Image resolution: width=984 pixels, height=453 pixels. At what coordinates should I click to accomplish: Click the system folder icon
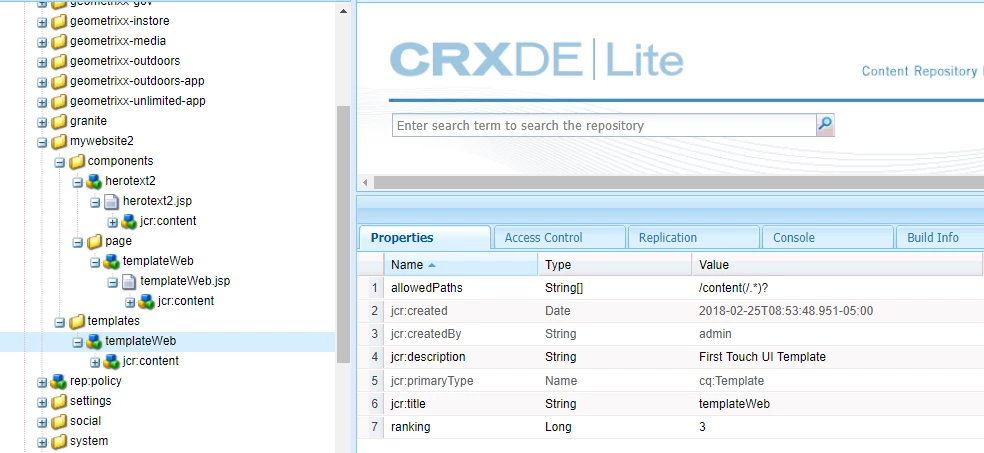point(59,441)
